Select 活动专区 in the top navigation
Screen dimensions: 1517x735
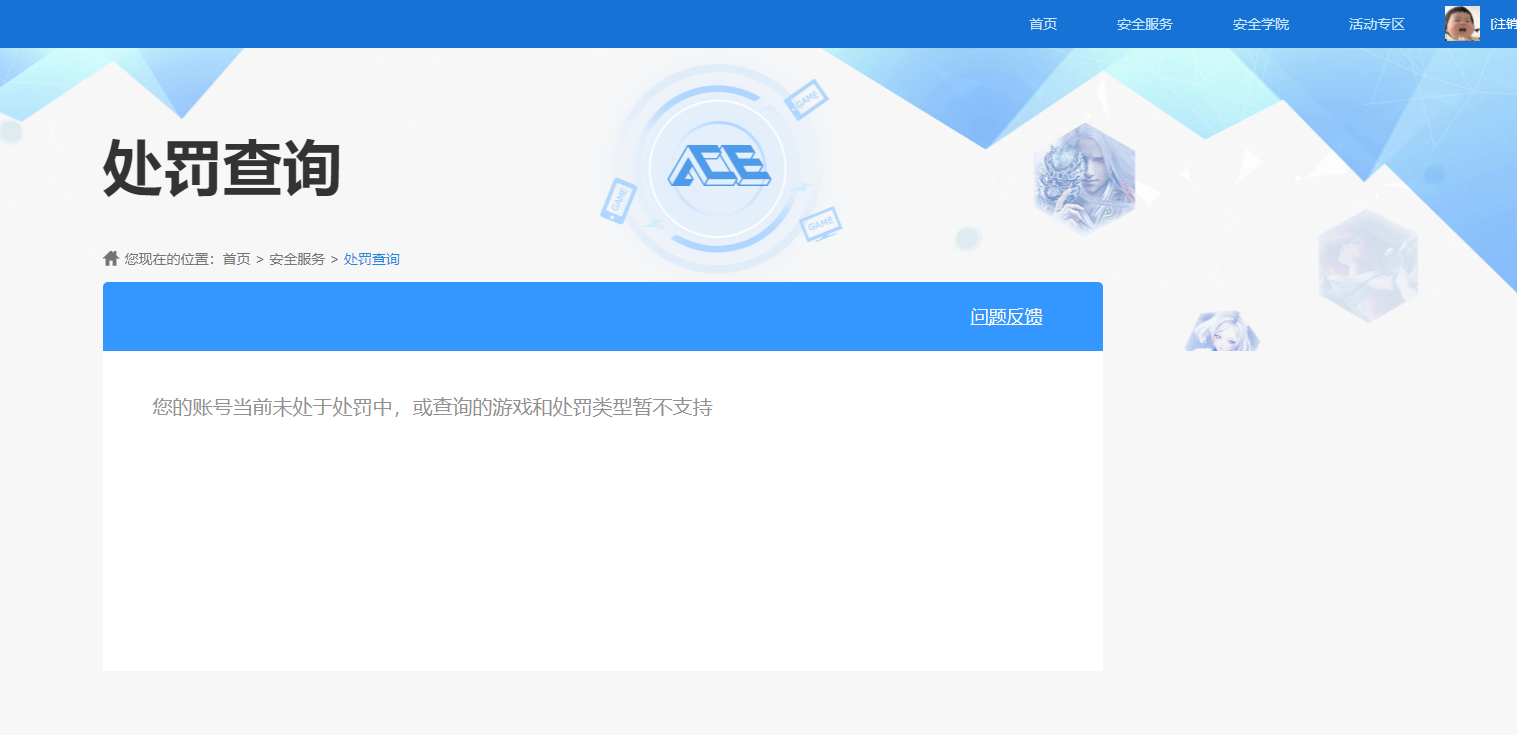pos(1377,24)
